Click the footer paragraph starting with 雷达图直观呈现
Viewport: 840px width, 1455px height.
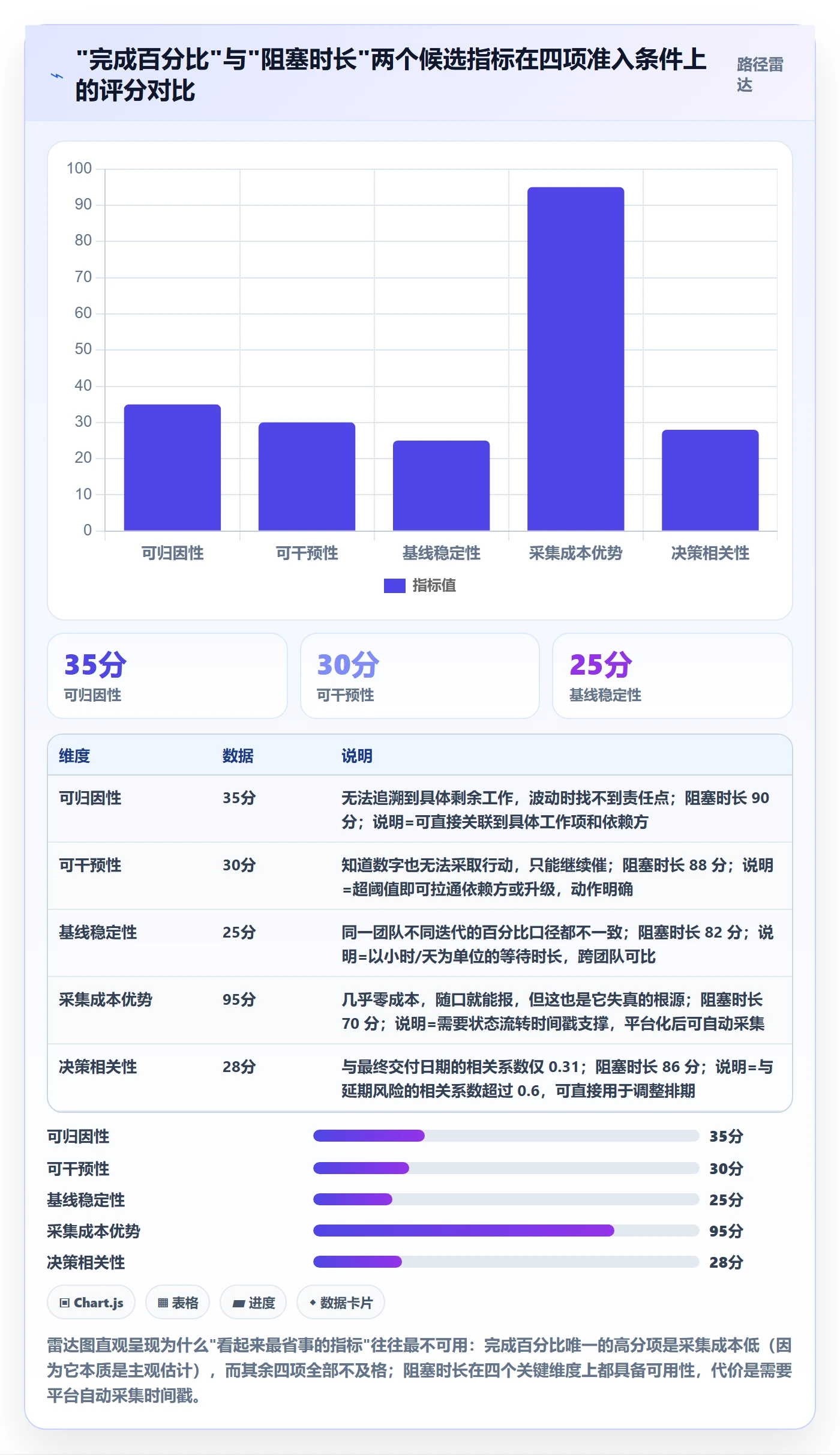click(420, 1370)
